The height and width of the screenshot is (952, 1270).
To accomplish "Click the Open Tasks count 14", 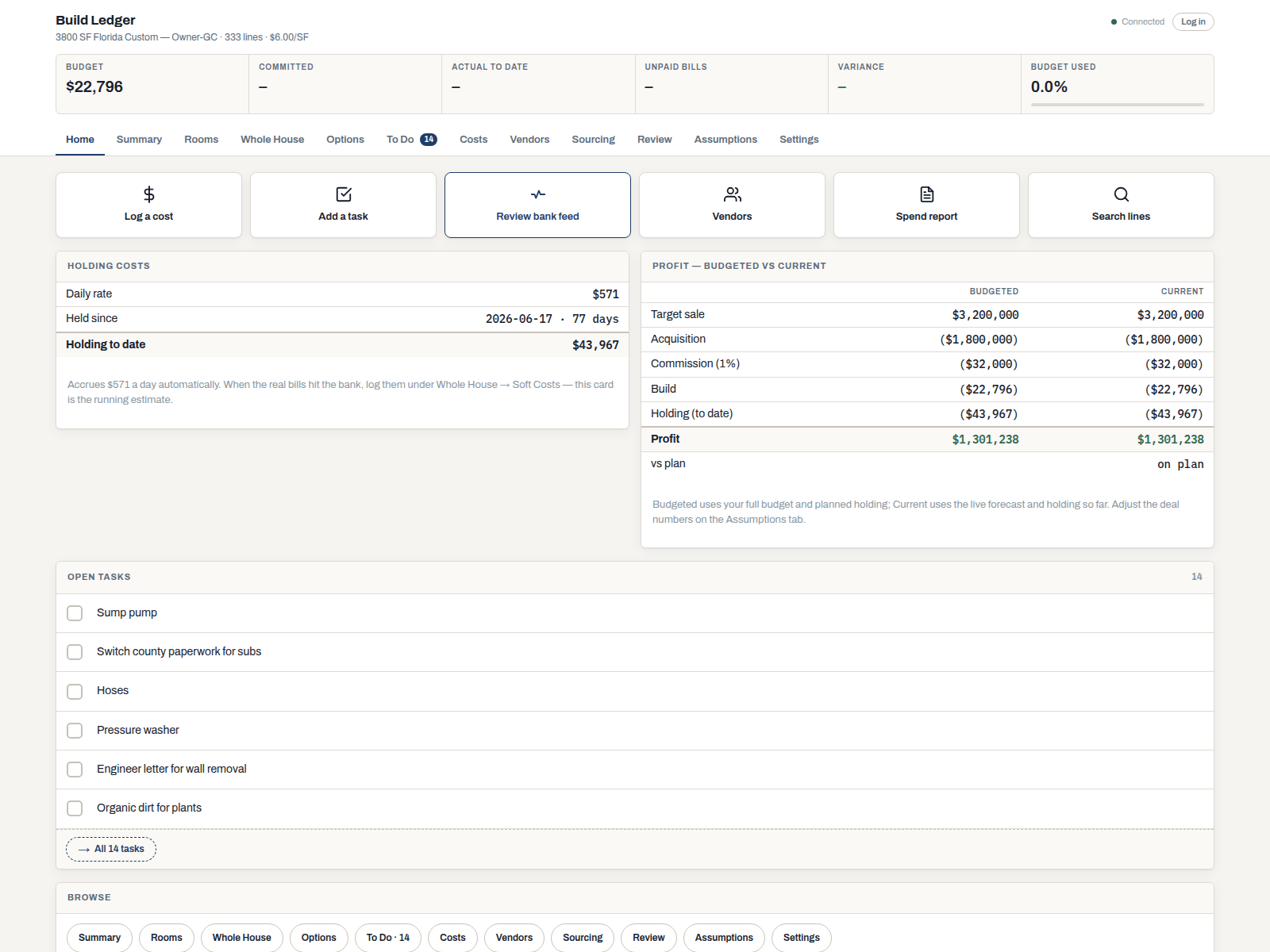I will point(1196,577).
